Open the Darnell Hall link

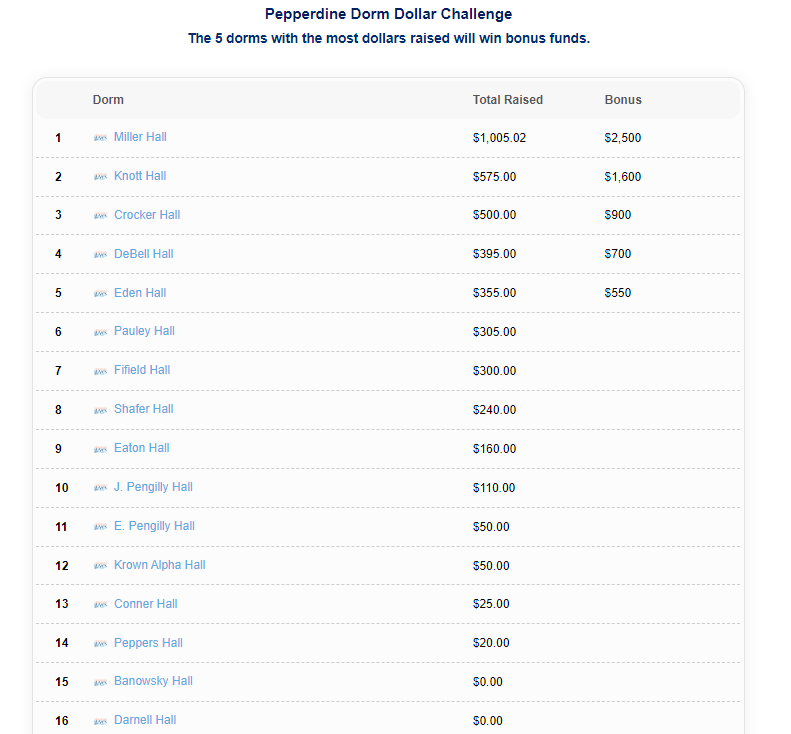[145, 720]
